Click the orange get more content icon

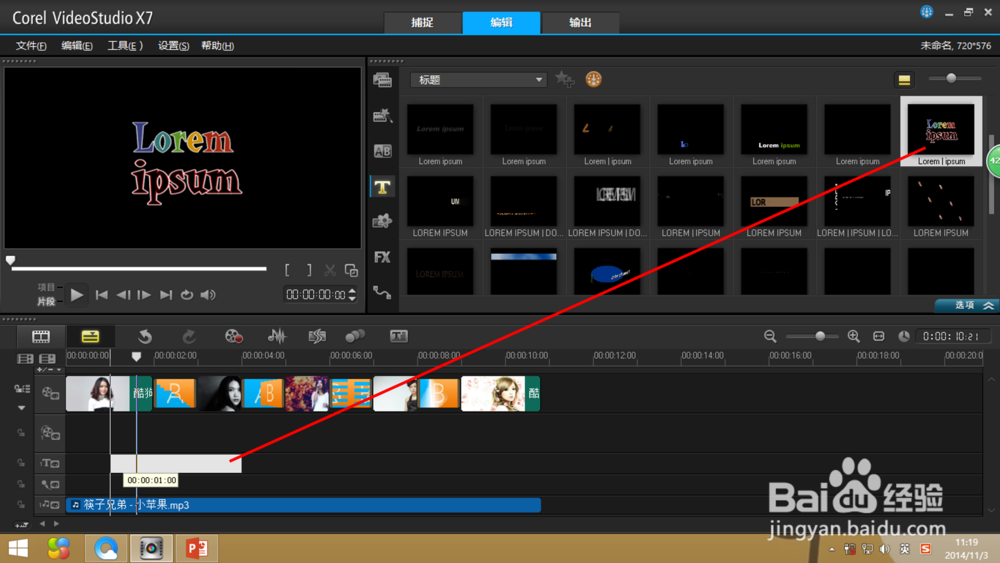(594, 79)
